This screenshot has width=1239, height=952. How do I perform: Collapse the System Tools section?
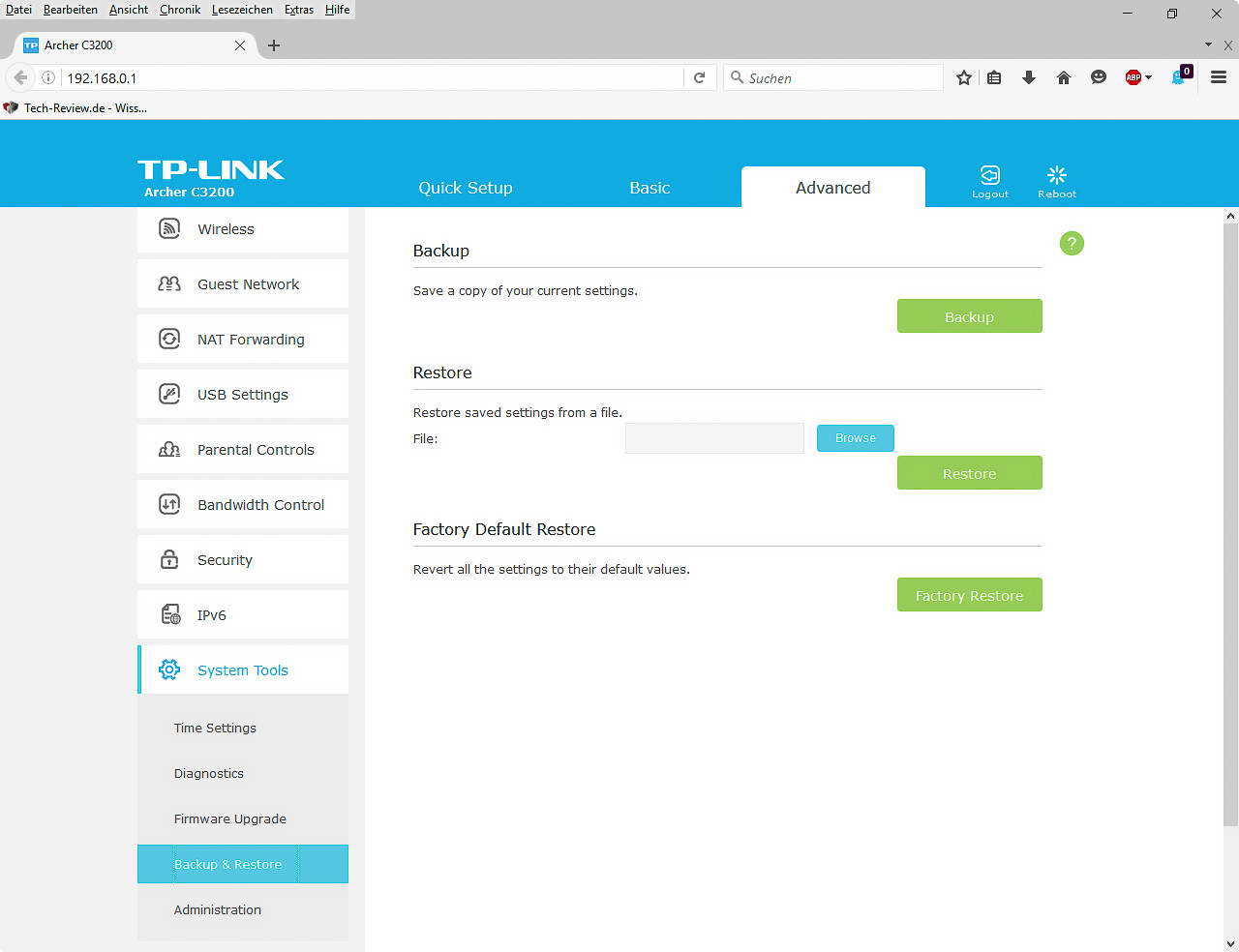(x=243, y=670)
